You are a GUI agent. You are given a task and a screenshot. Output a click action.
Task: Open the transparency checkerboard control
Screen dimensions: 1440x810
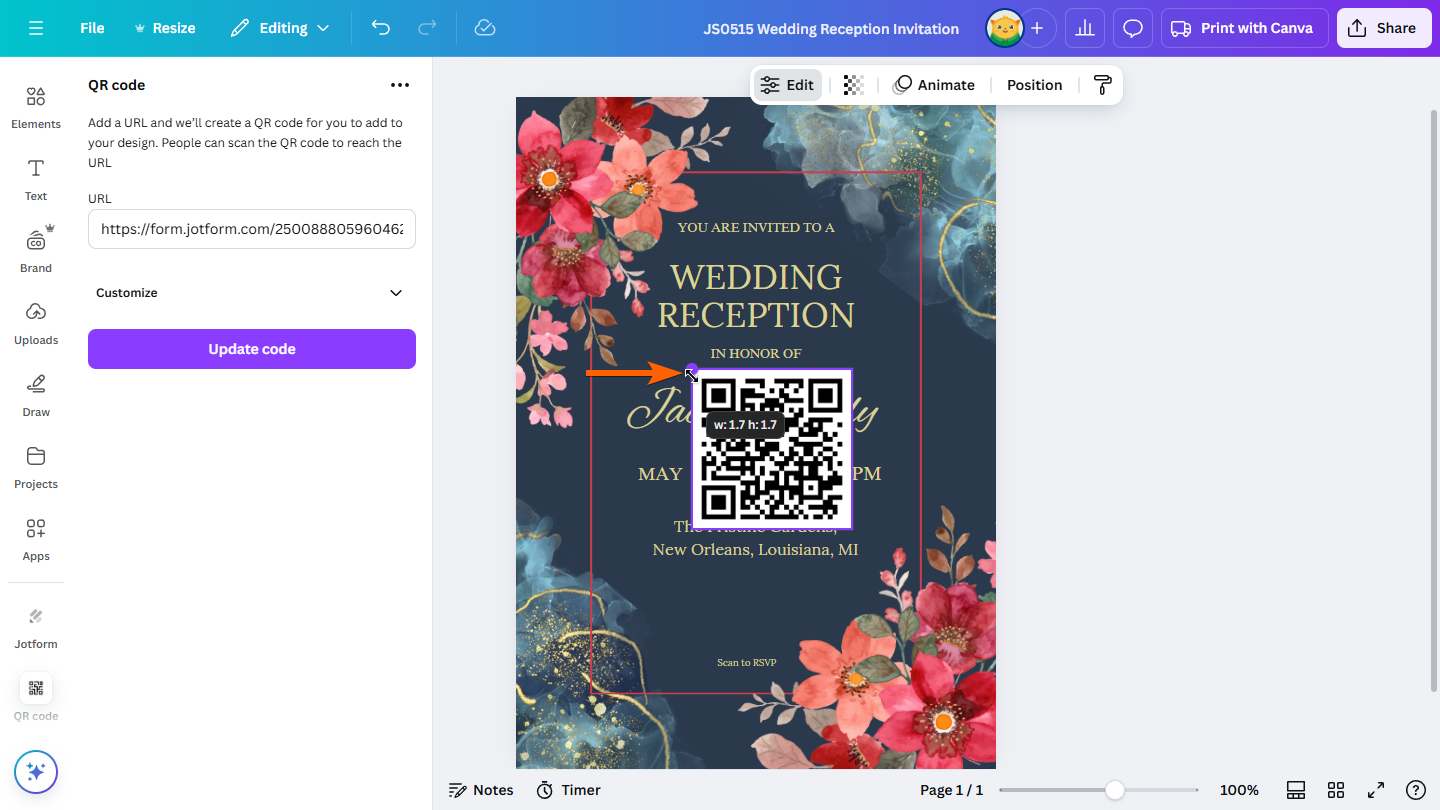pos(853,85)
